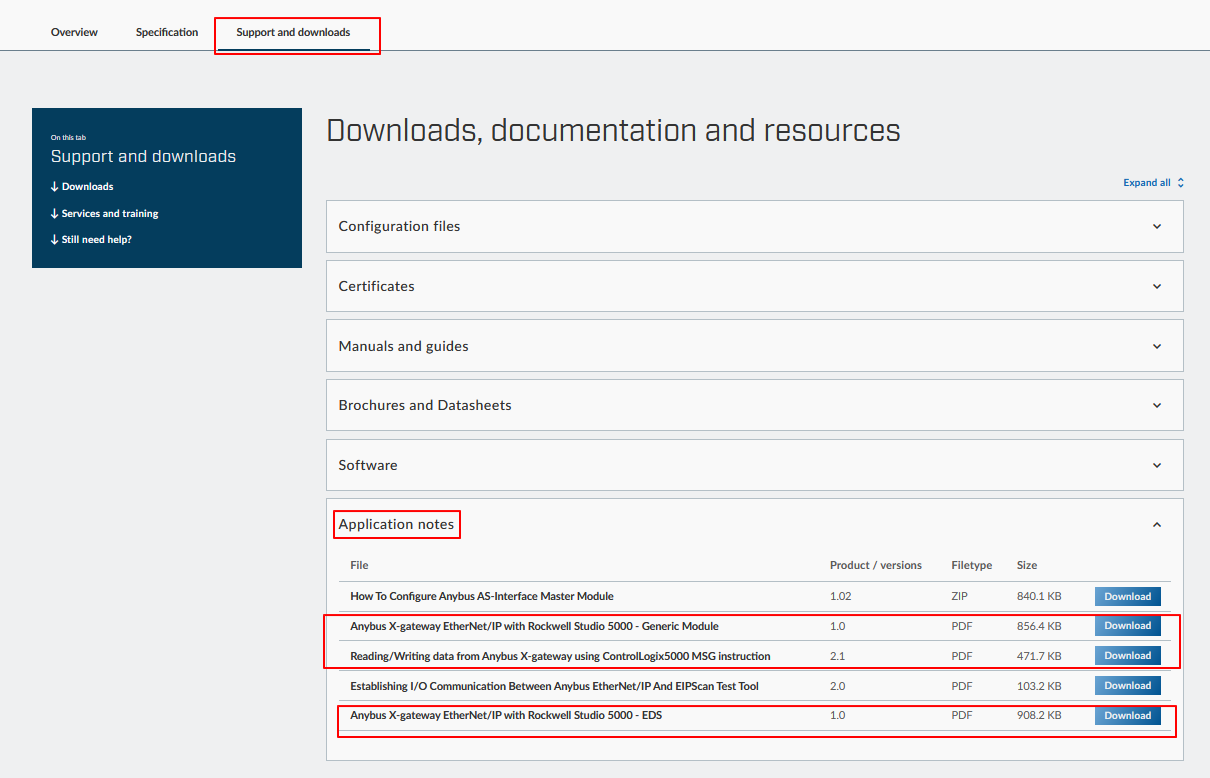Download the Generic Module PDF

tap(1128, 626)
